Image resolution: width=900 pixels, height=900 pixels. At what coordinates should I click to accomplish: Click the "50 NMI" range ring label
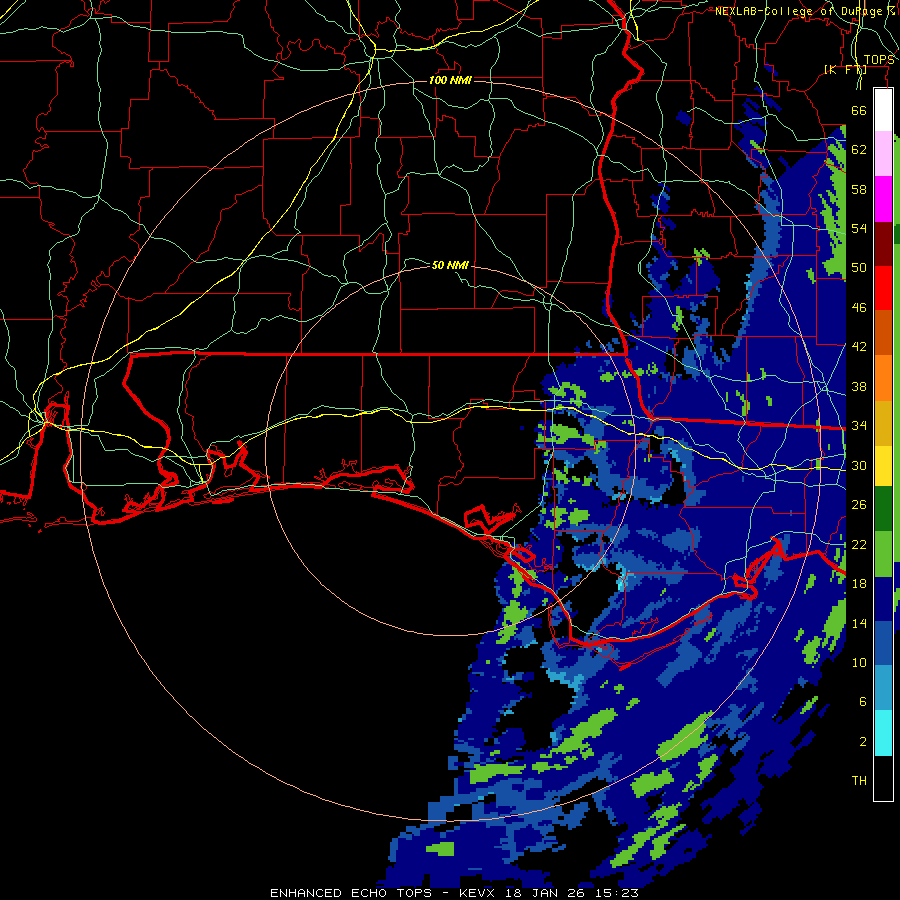(451, 265)
